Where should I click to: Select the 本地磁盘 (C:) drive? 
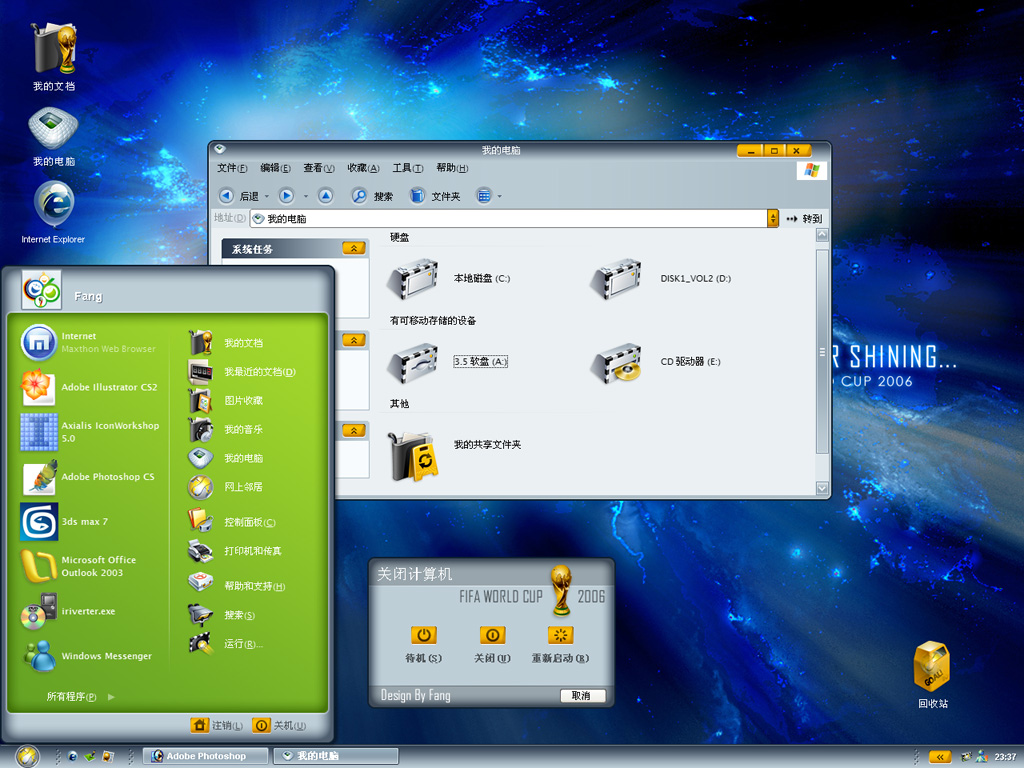click(x=447, y=278)
